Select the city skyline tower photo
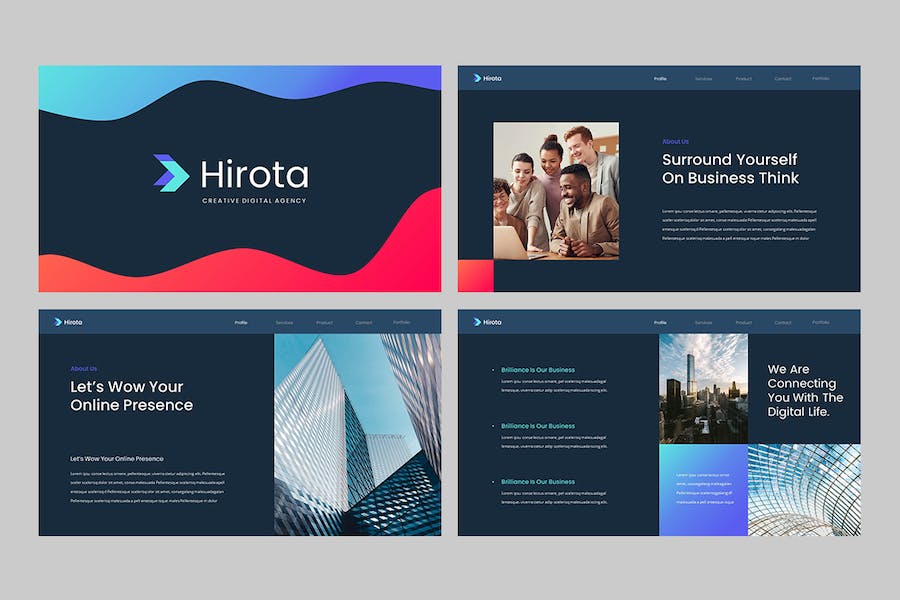 click(x=703, y=388)
